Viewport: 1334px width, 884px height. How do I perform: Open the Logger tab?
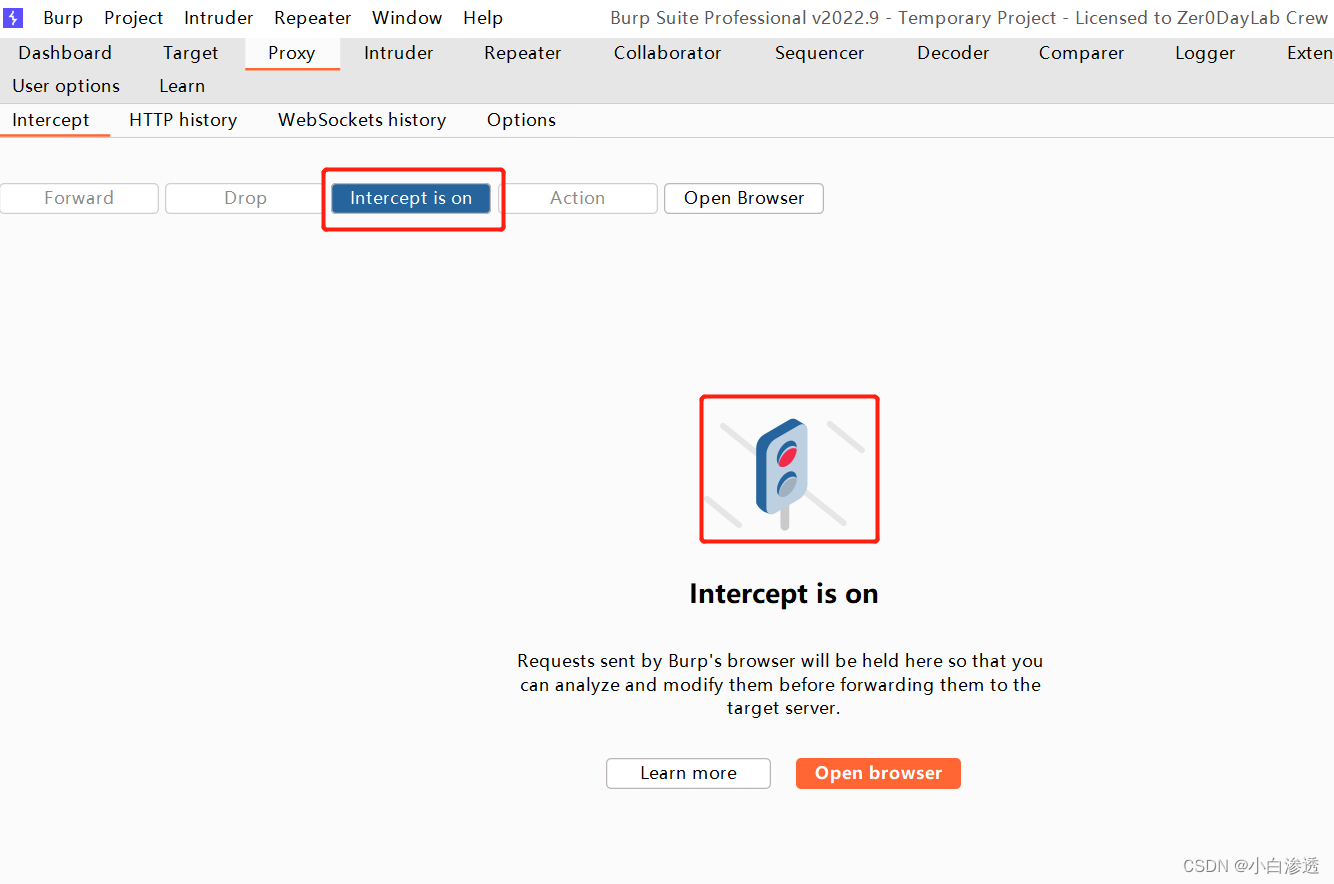click(x=1205, y=53)
